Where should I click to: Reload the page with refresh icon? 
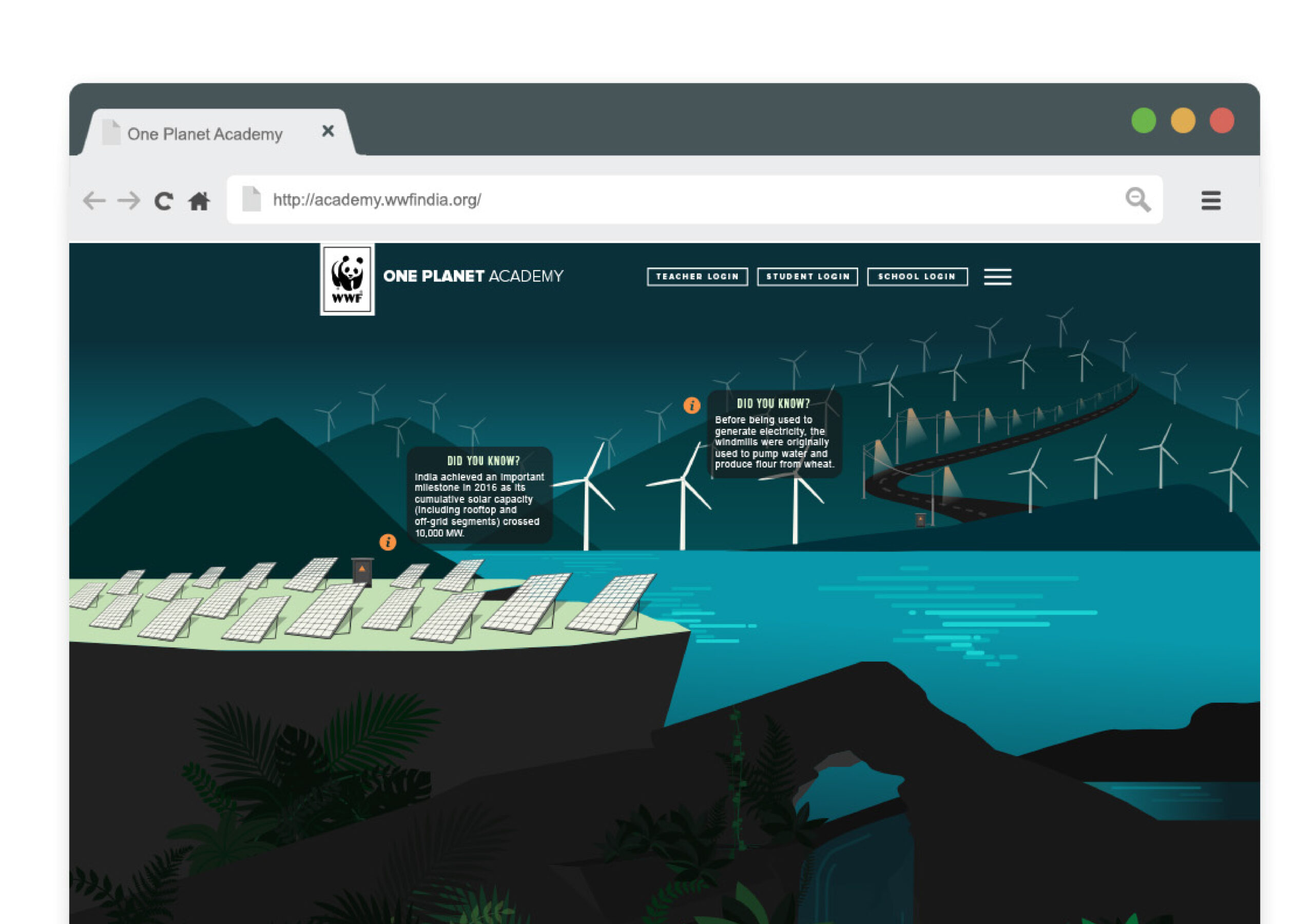point(164,201)
